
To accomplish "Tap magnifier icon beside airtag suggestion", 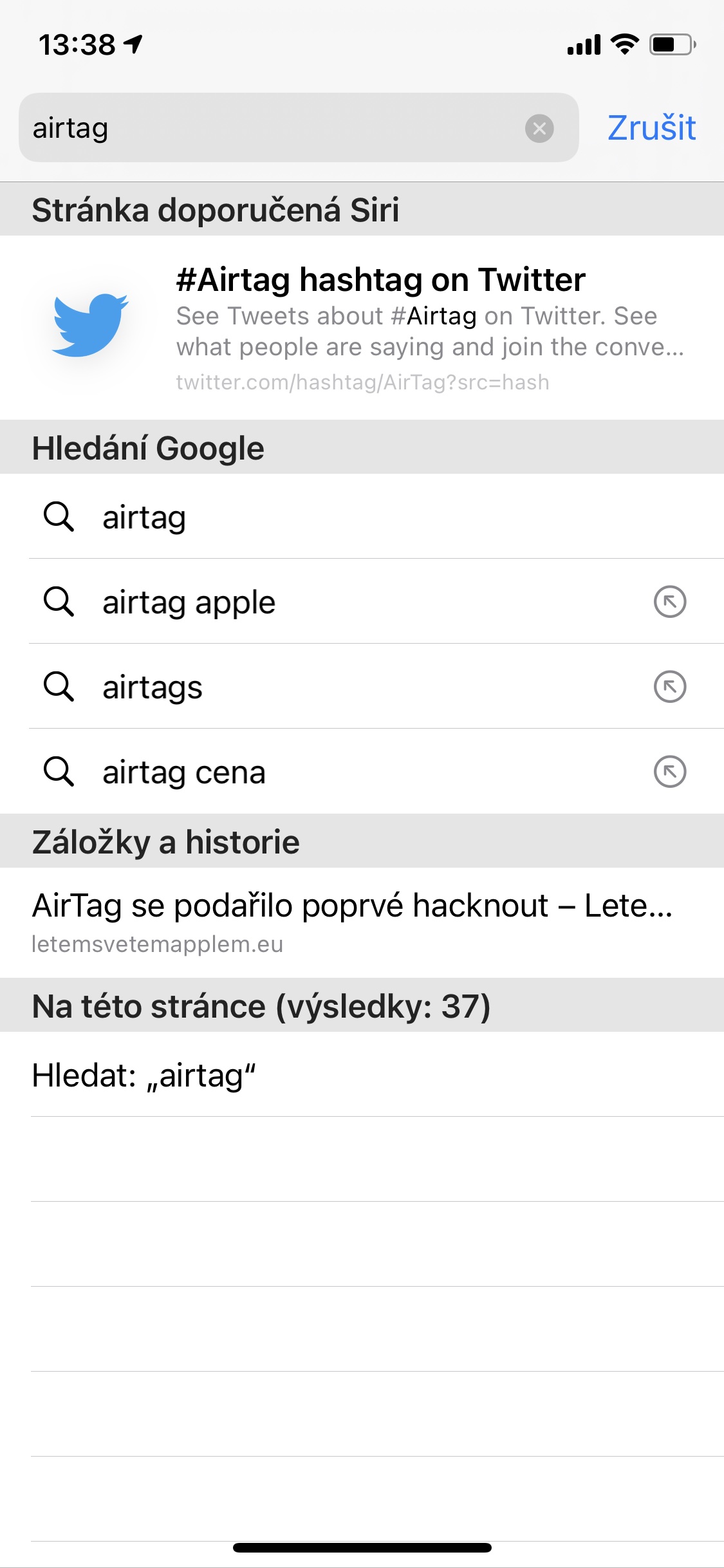I will [59, 517].
